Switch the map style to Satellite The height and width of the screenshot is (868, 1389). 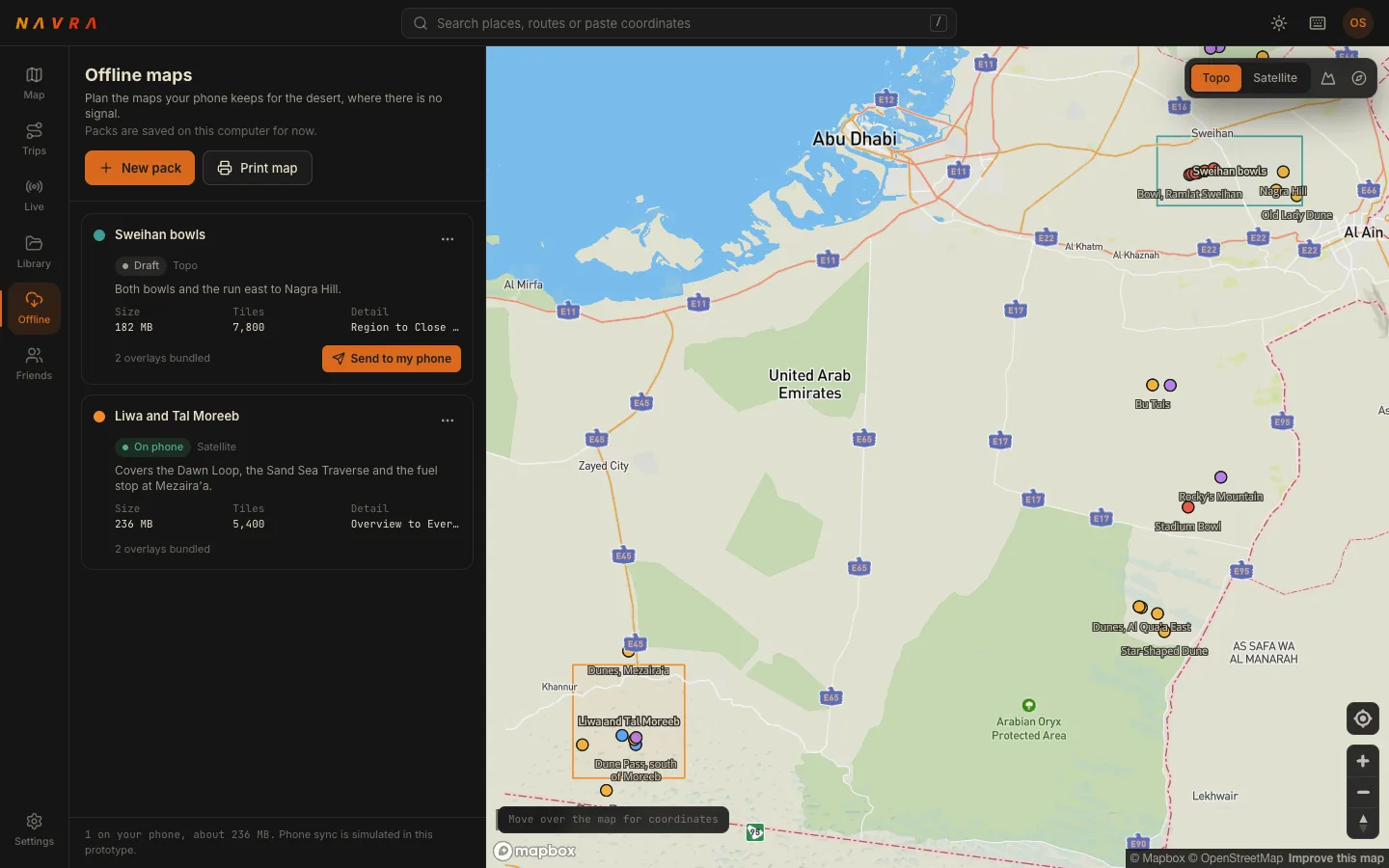point(1275,78)
